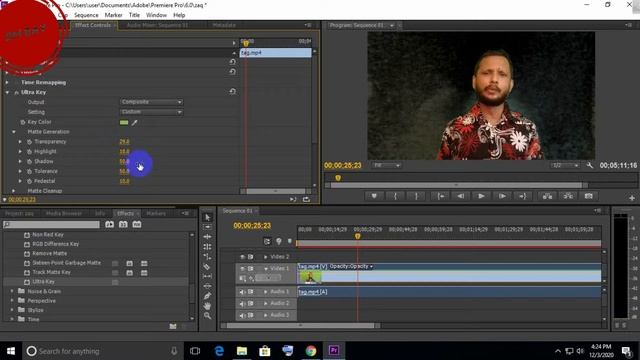
Task: Collapse Matte Generation group
Action: tap(14, 132)
